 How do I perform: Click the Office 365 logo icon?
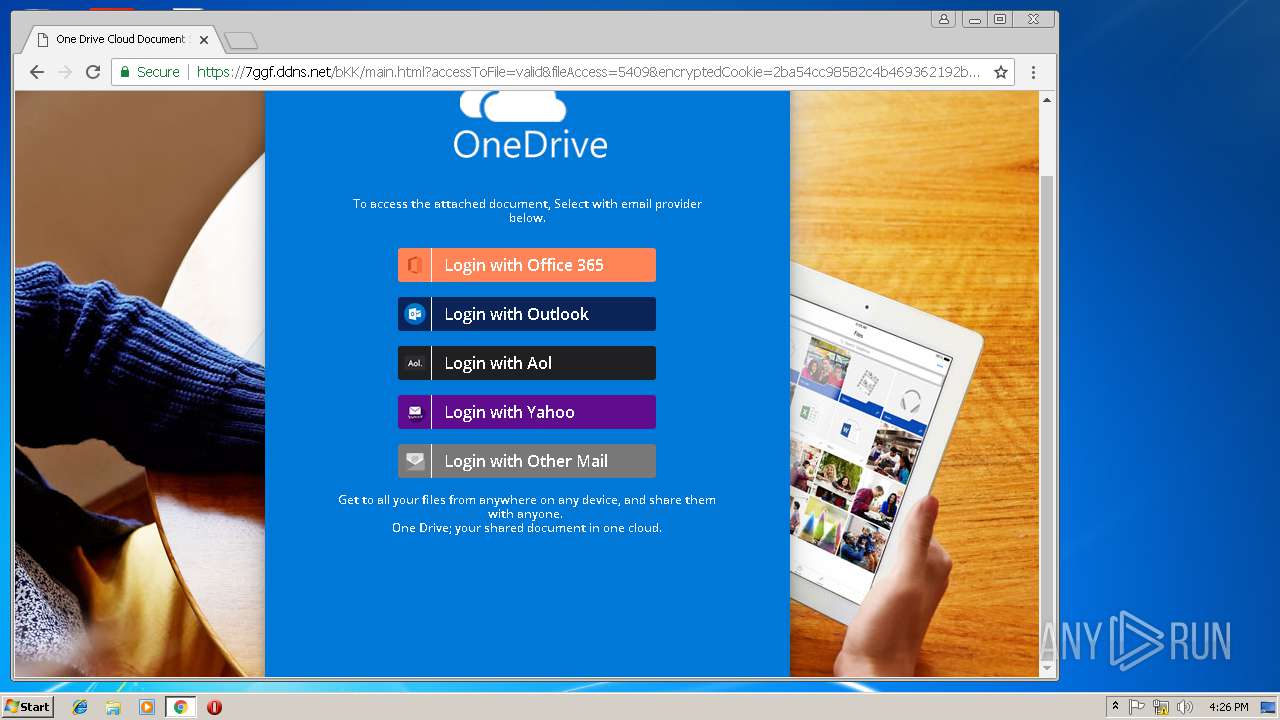click(414, 265)
